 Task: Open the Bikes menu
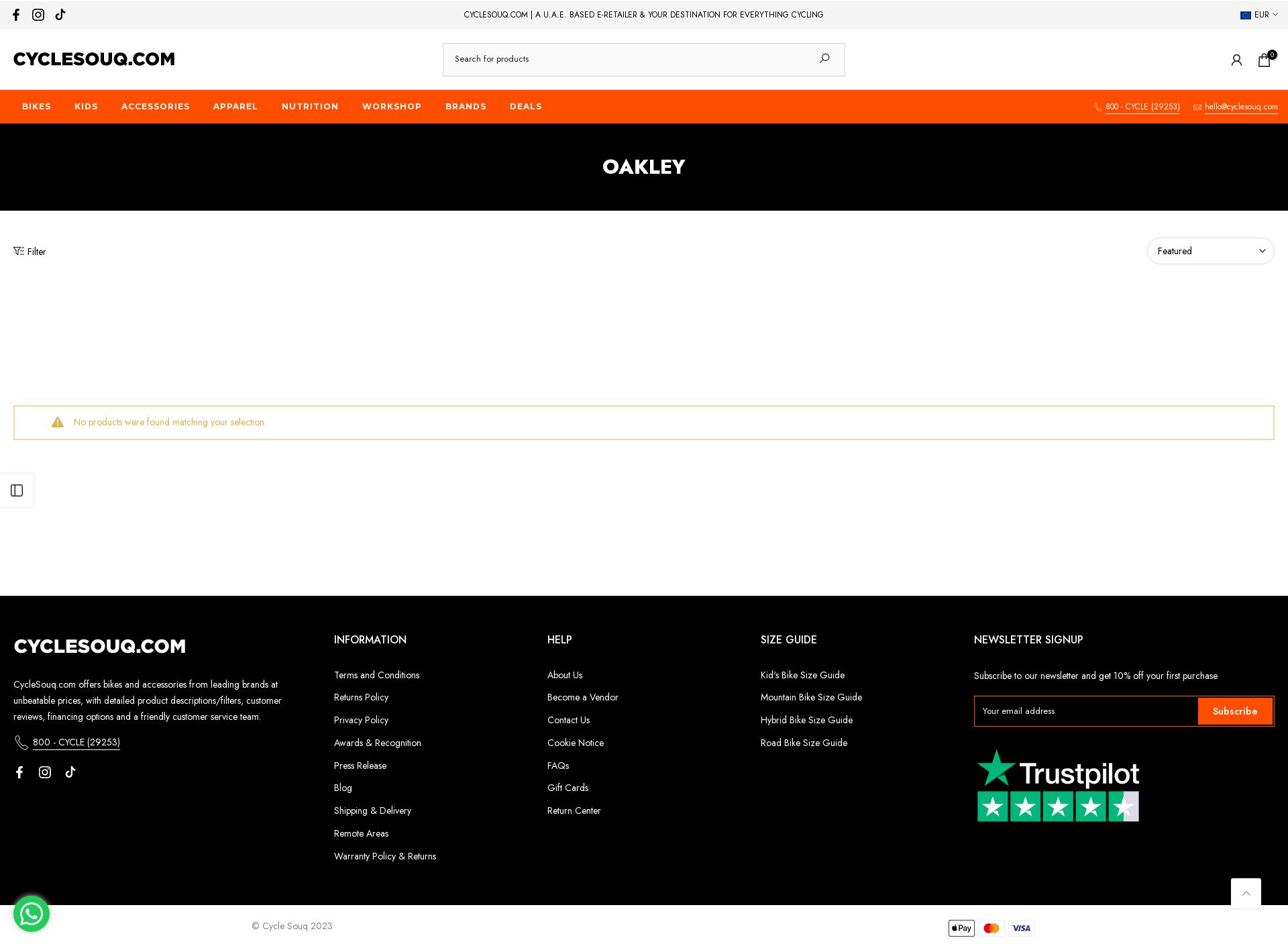click(x=37, y=107)
